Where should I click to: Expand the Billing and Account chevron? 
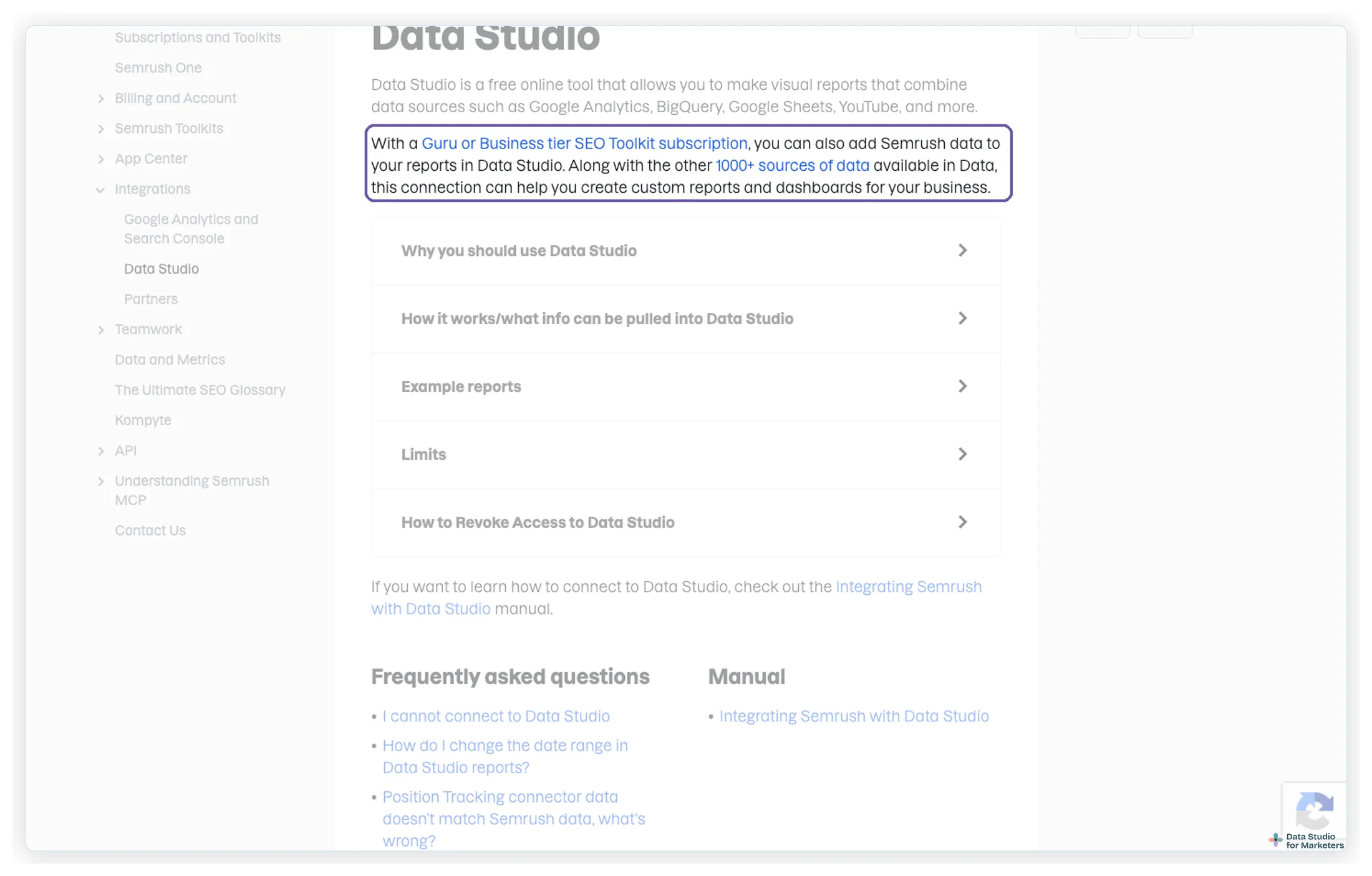101,99
